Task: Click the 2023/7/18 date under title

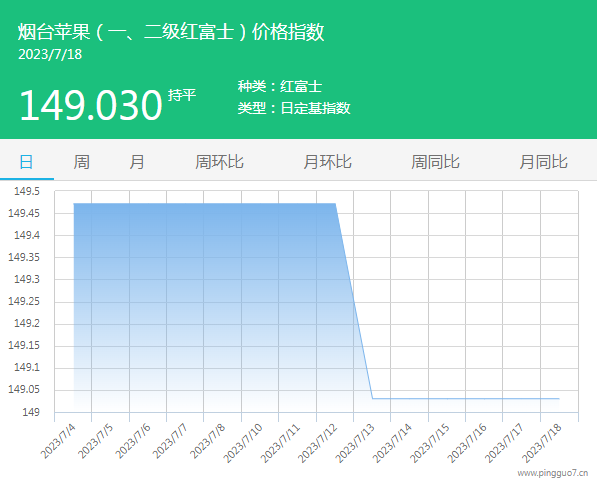Action: [50, 54]
